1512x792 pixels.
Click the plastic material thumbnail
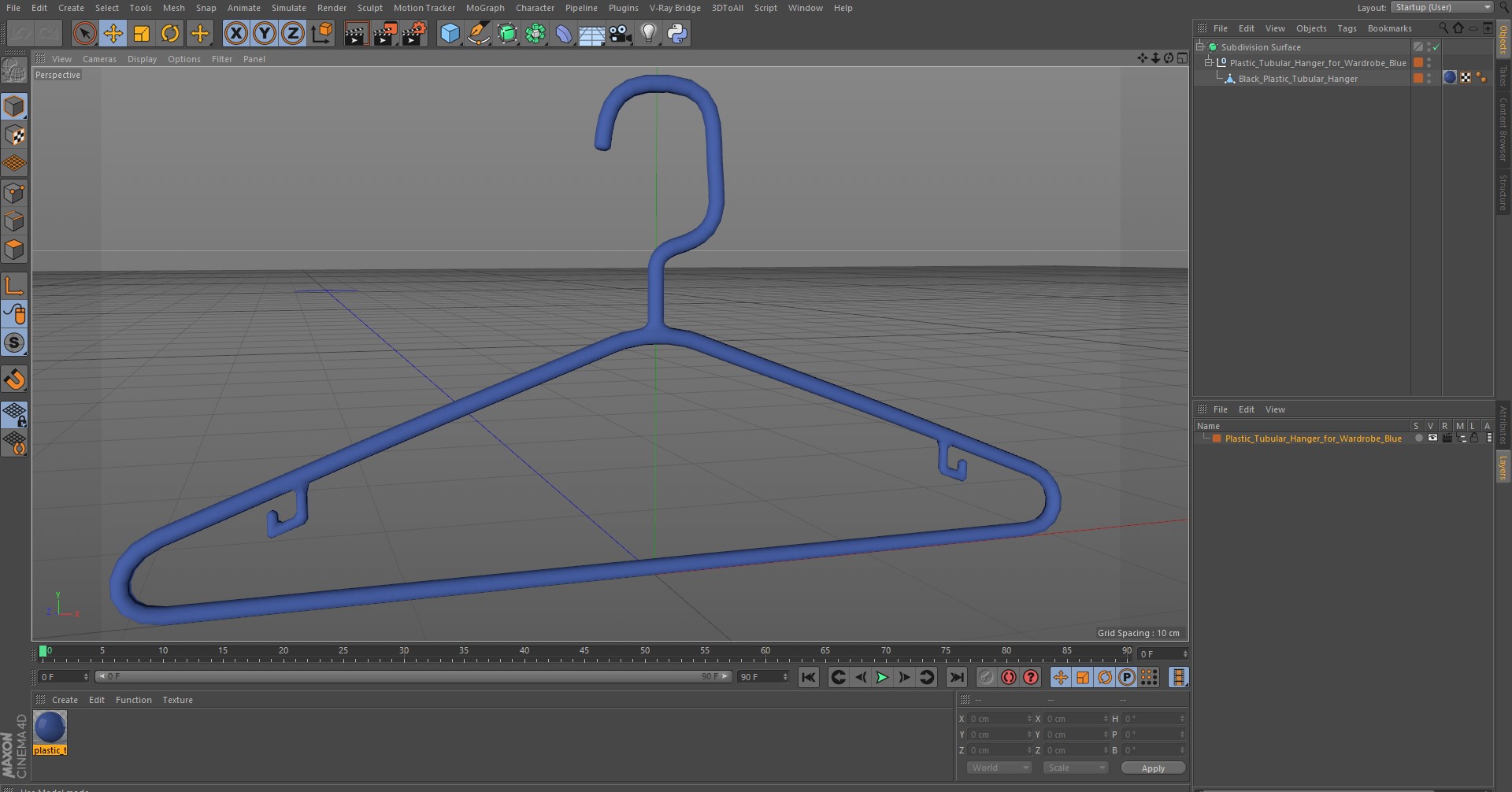(50, 727)
